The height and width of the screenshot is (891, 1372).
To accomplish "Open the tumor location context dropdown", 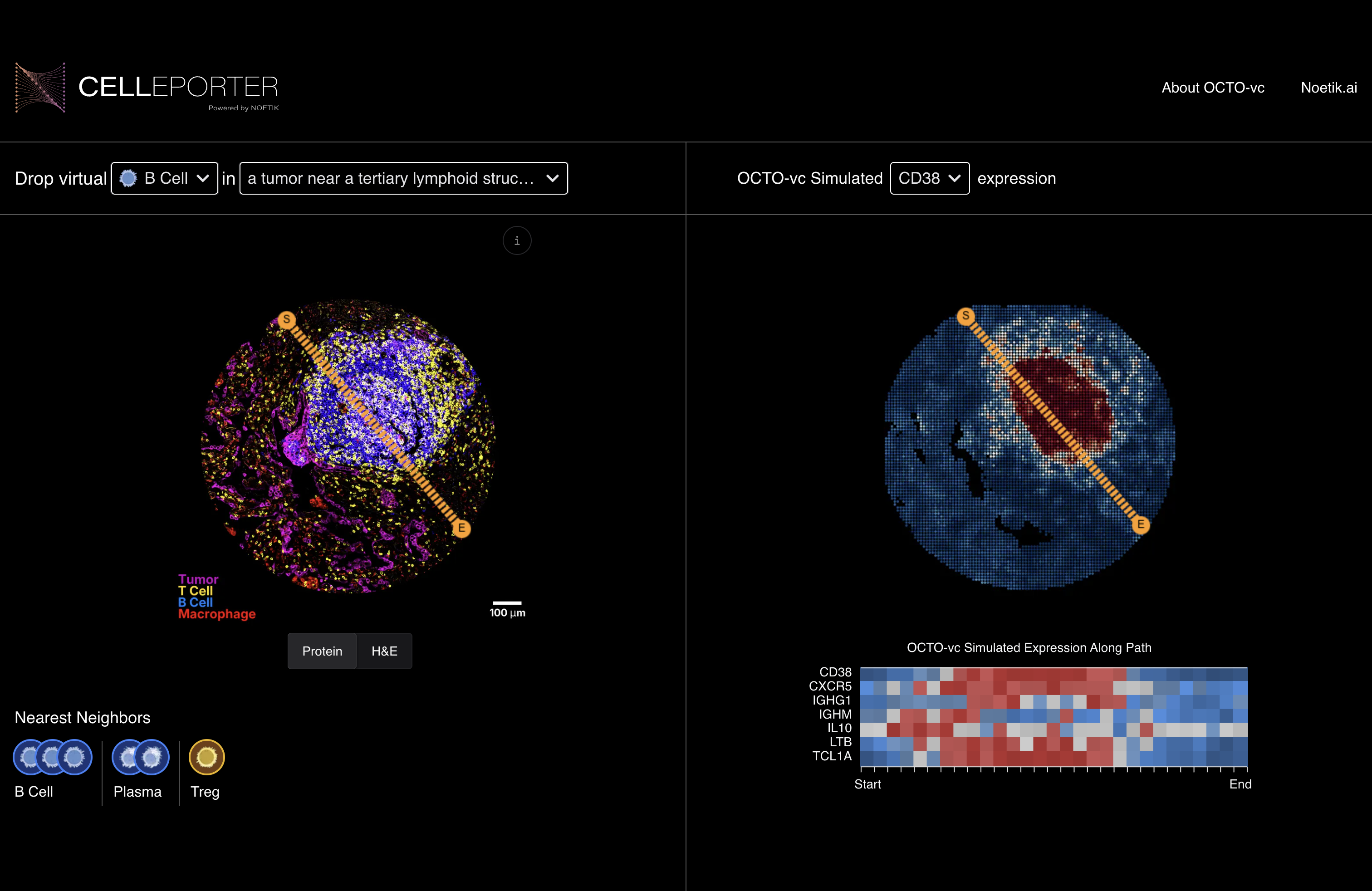I will 403,179.
